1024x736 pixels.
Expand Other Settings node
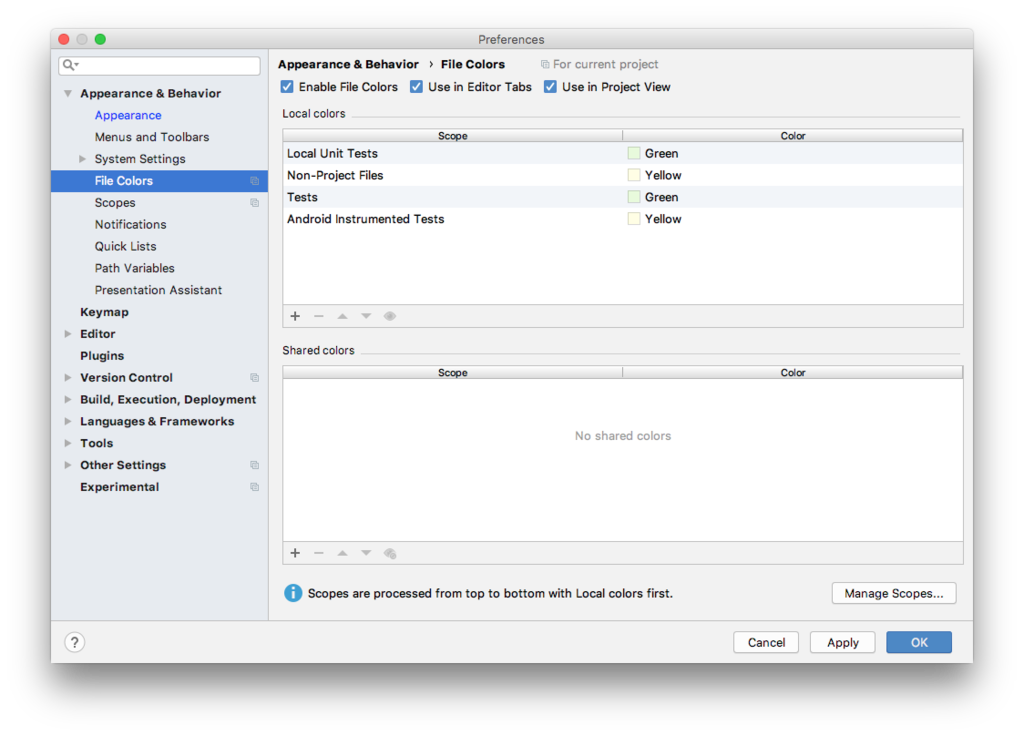[x=68, y=465]
